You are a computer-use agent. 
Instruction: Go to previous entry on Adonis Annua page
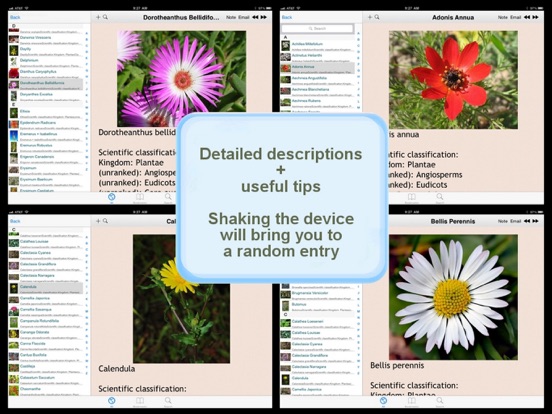point(527,17)
